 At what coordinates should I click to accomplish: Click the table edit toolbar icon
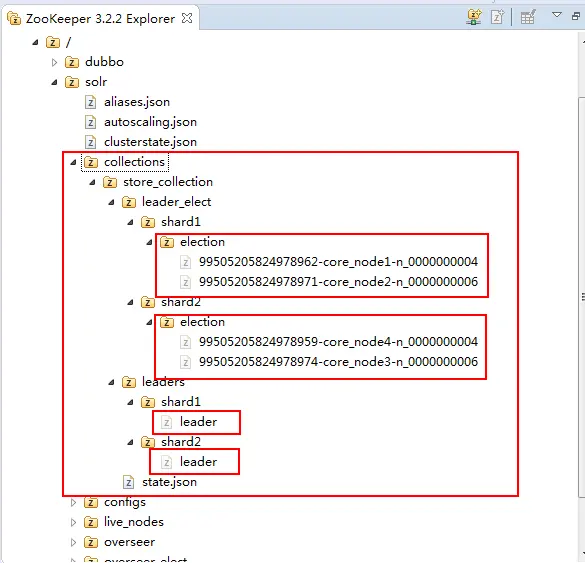528,17
